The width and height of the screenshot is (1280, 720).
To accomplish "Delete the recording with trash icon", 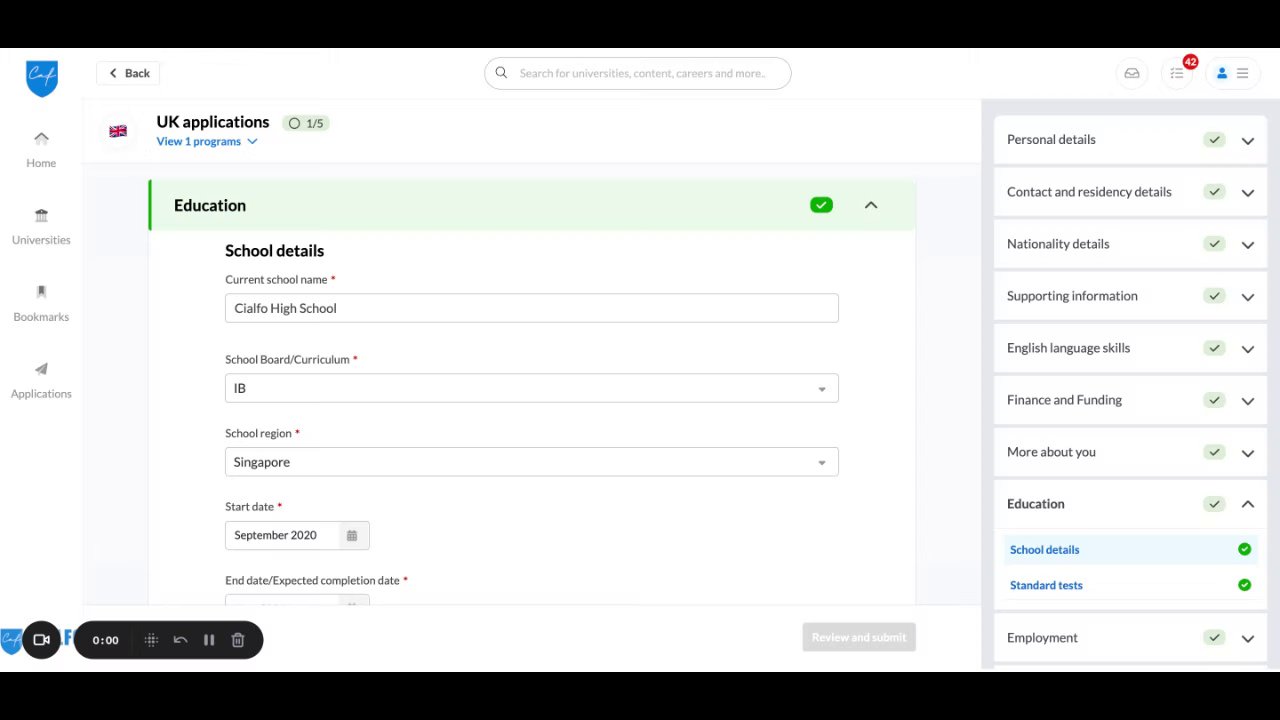I will [x=238, y=640].
